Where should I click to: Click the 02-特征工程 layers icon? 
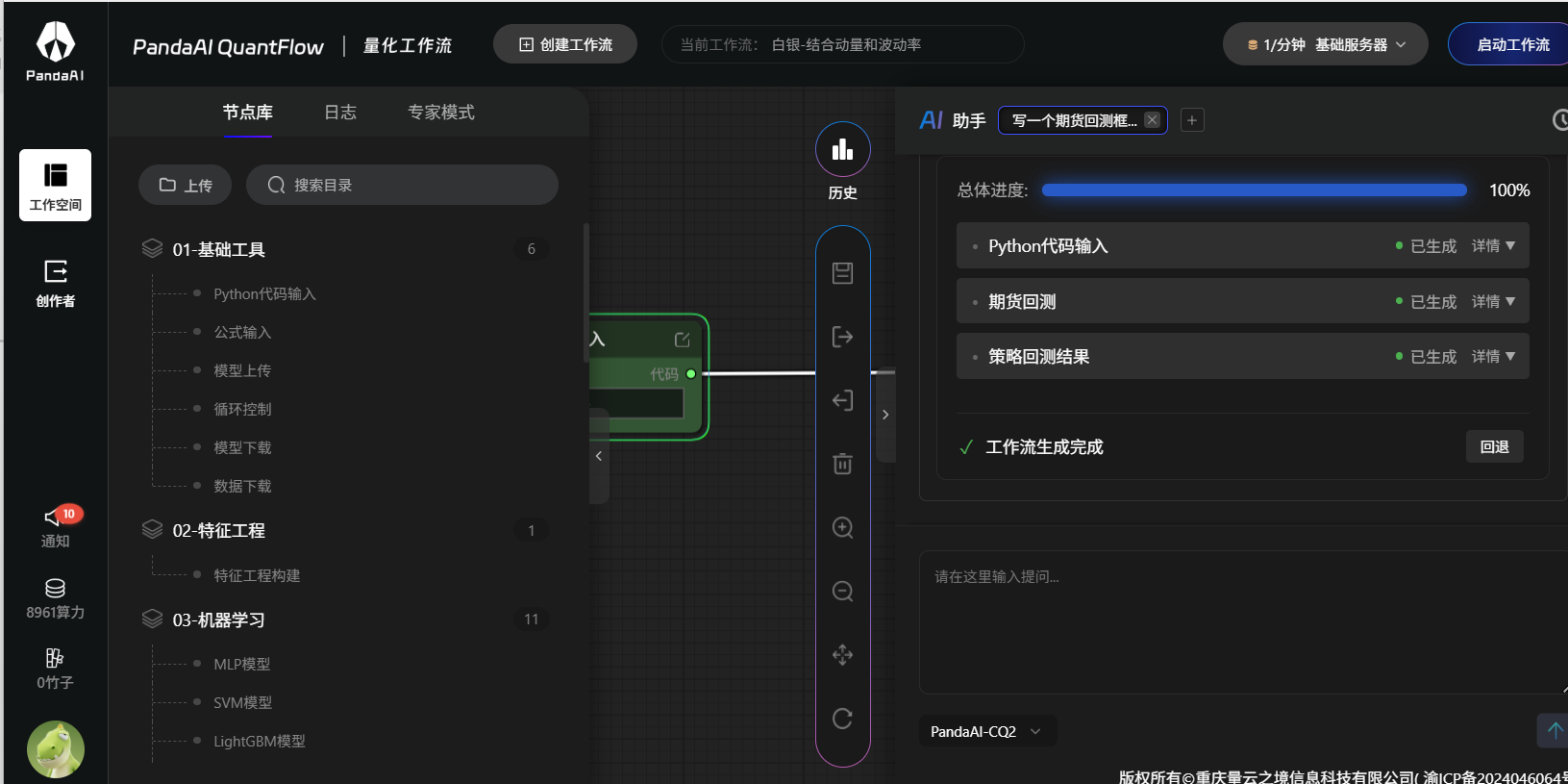coord(152,529)
